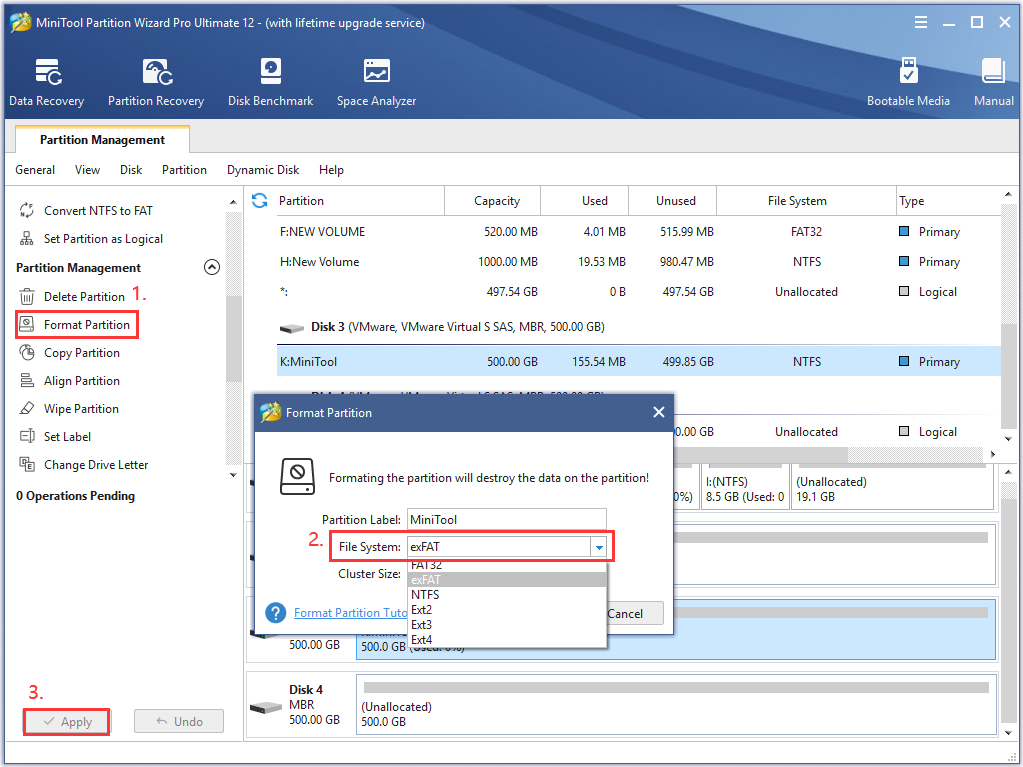Open the hamburger menu in the title bar
Image resolution: width=1023 pixels, height=767 pixels.
coord(921,23)
